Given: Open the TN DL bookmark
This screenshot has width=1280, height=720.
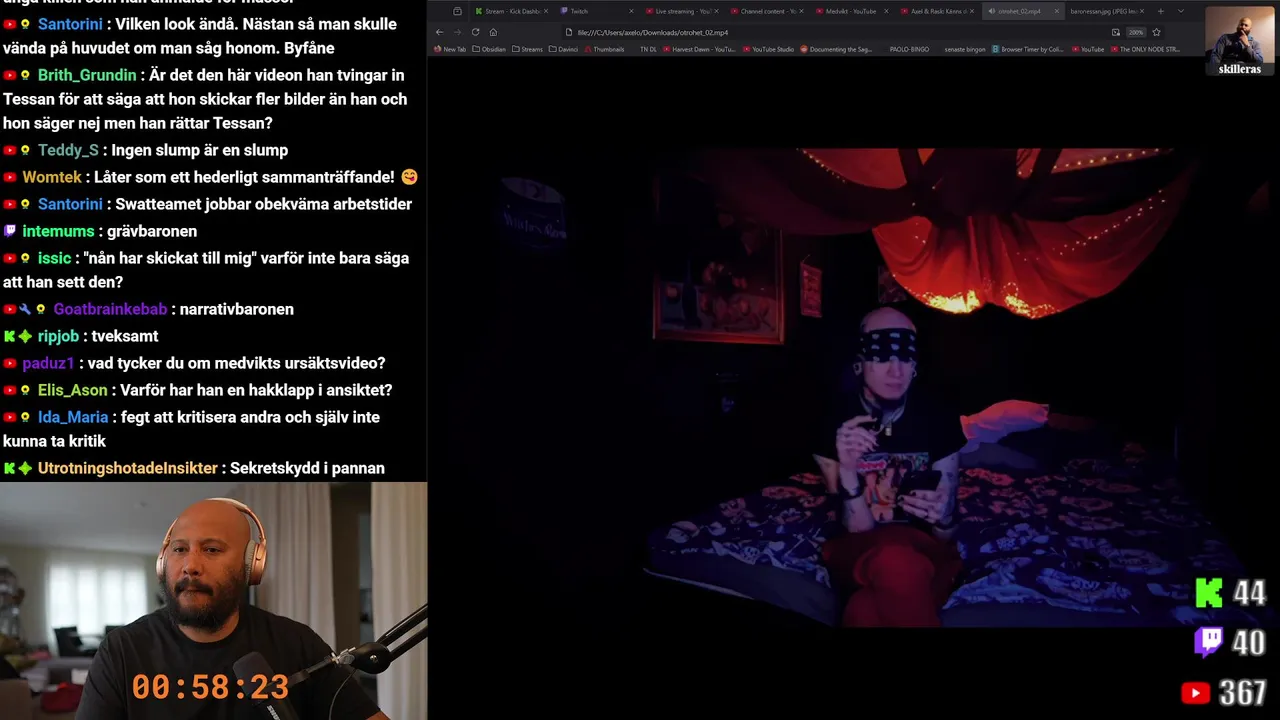Looking at the screenshot, I should (648, 49).
